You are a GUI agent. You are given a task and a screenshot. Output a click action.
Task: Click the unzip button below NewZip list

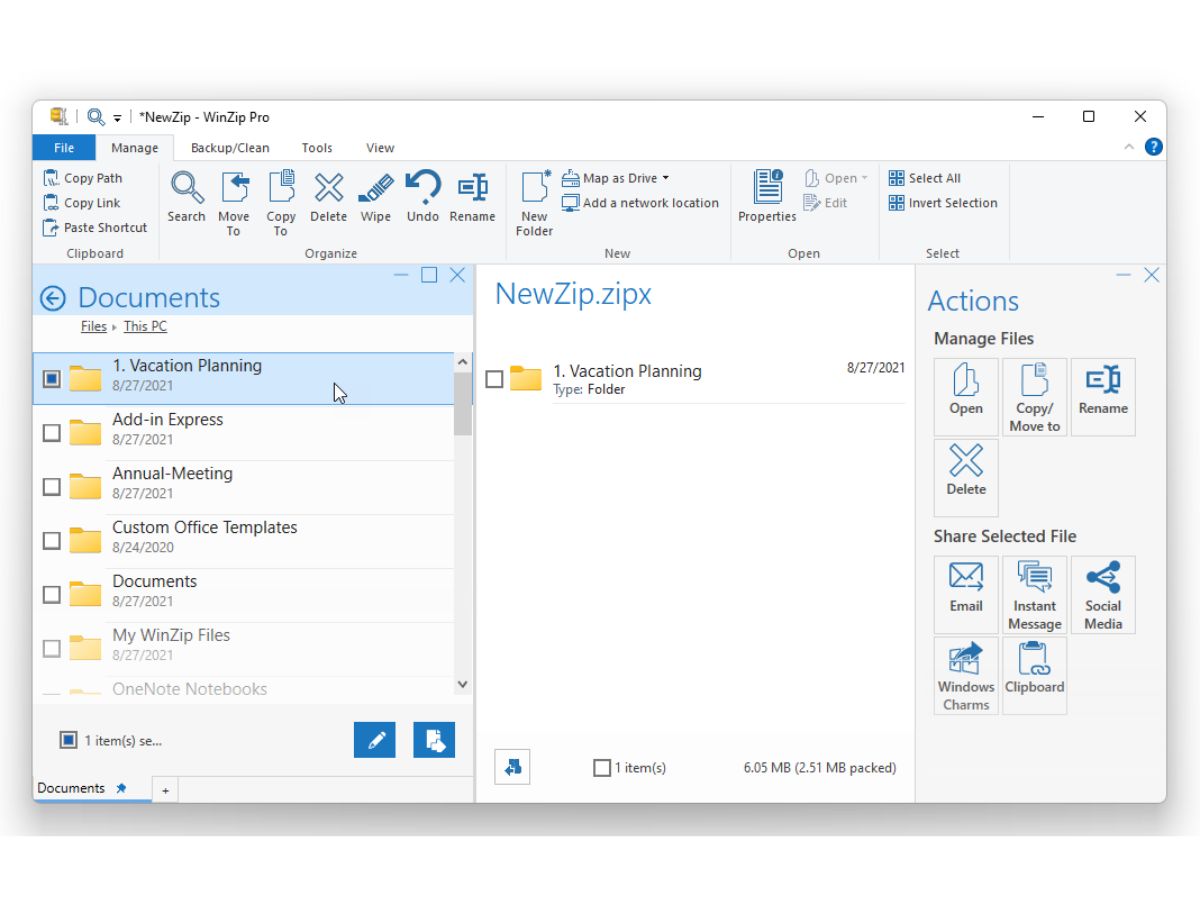coord(512,767)
